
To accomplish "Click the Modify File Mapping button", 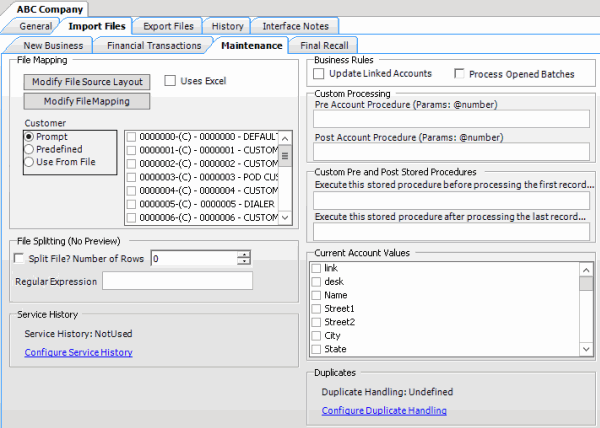I will (x=88, y=101).
